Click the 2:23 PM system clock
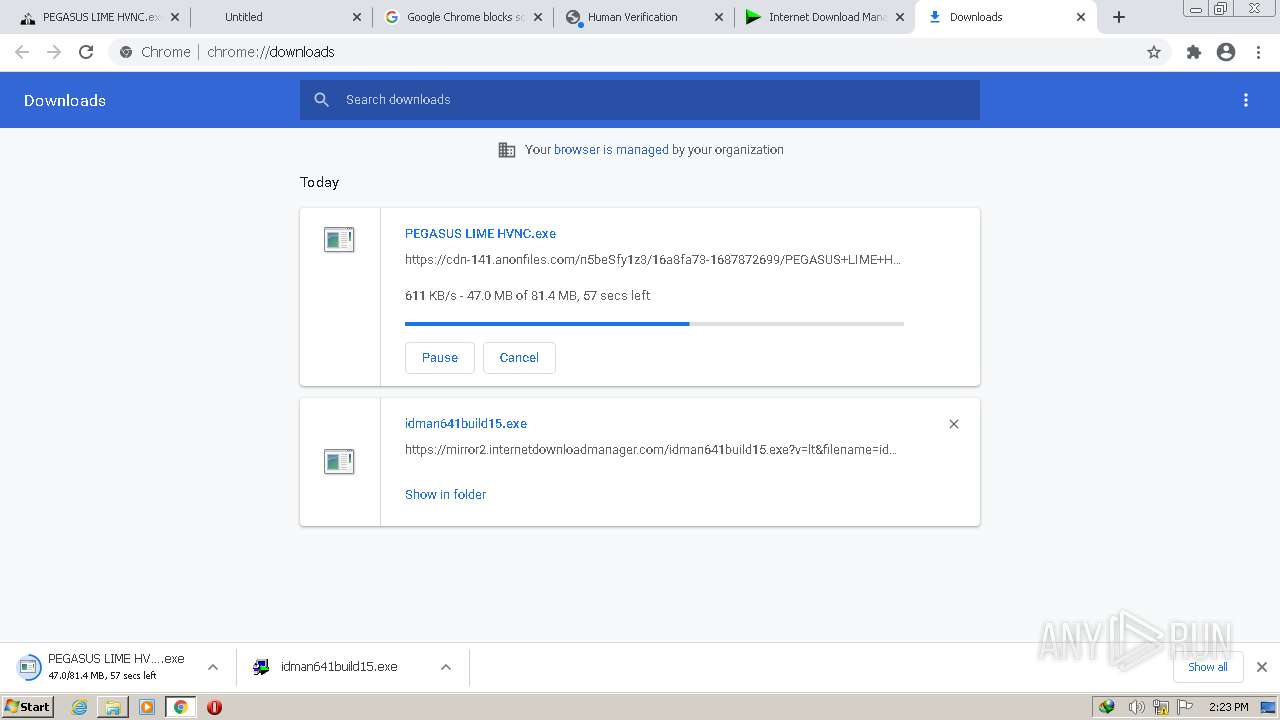 (x=1228, y=707)
